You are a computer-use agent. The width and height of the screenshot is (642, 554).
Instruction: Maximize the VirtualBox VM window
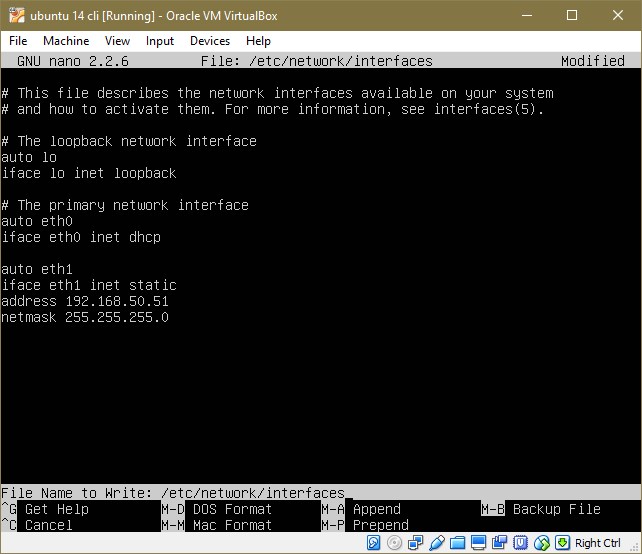[572, 16]
